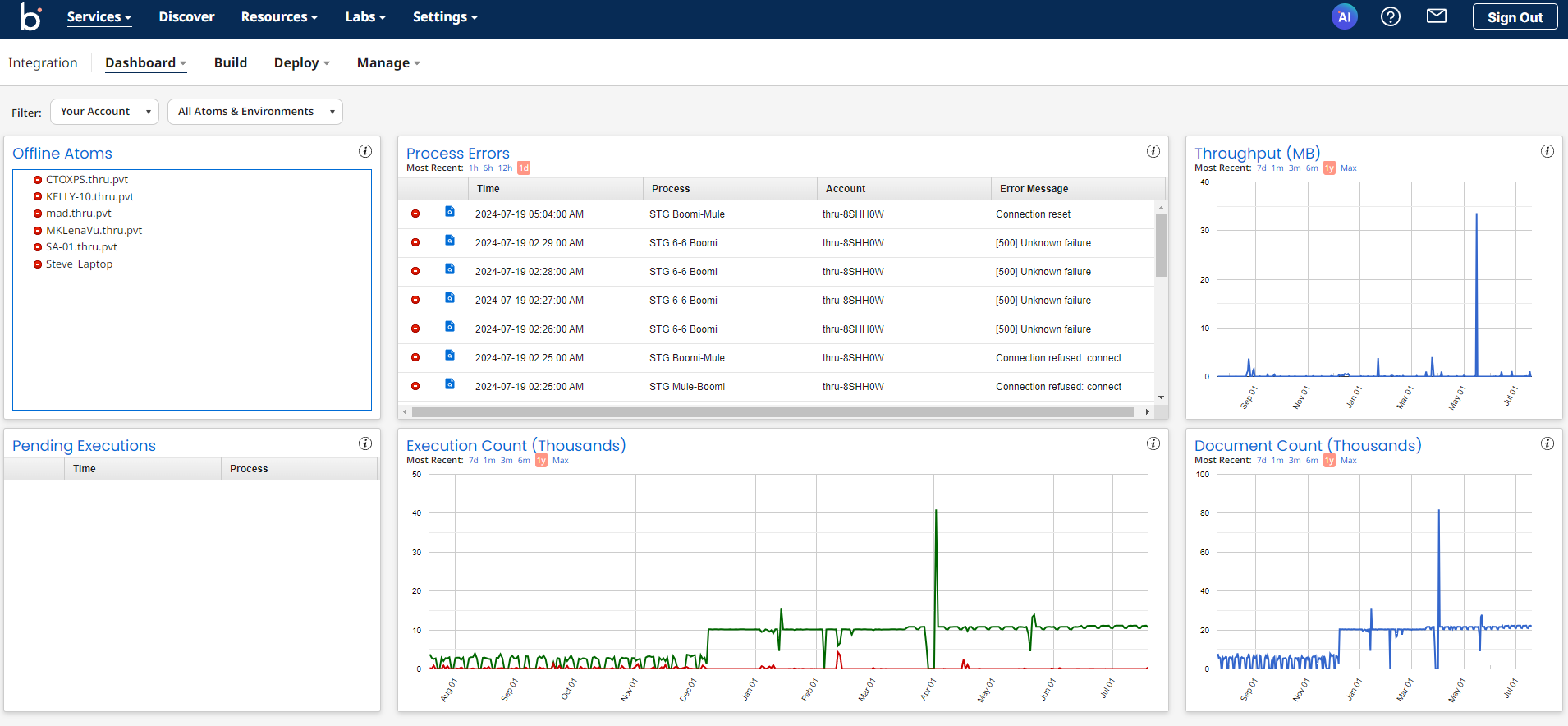The height and width of the screenshot is (726, 1568).
Task: Open the AI assistant icon
Action: (1344, 17)
